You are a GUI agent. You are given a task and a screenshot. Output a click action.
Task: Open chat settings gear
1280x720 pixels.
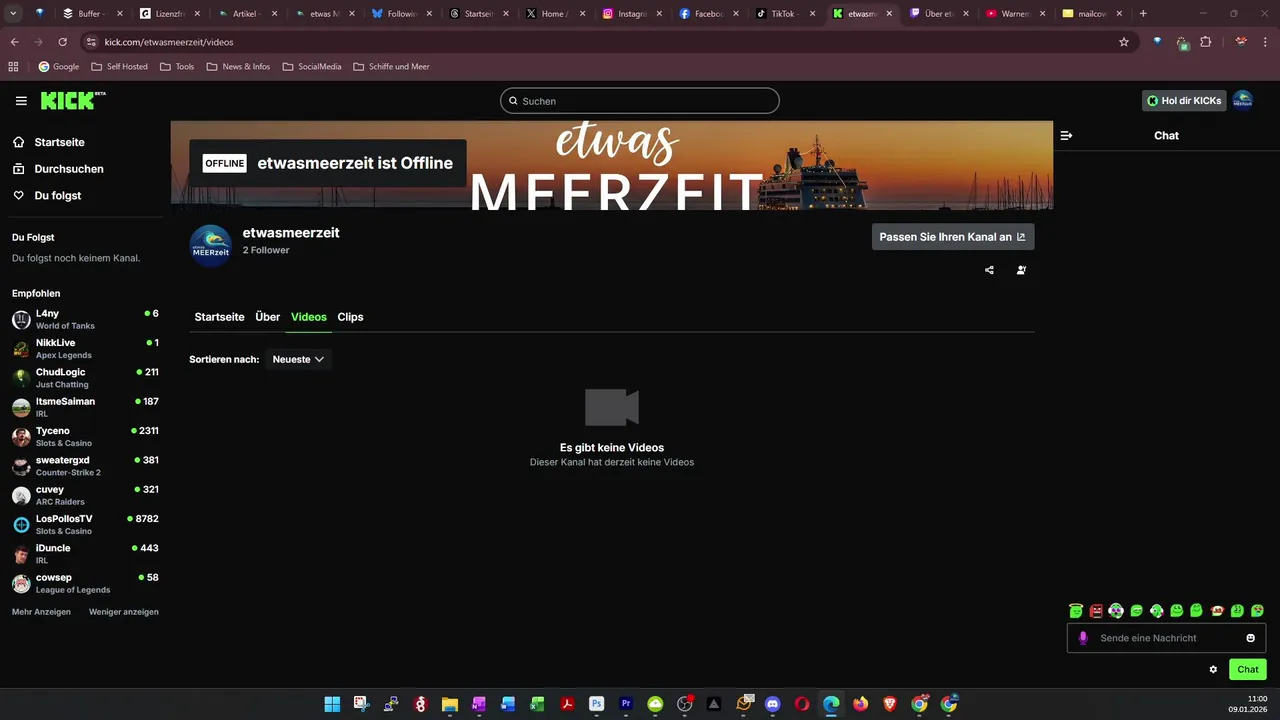(1213, 669)
